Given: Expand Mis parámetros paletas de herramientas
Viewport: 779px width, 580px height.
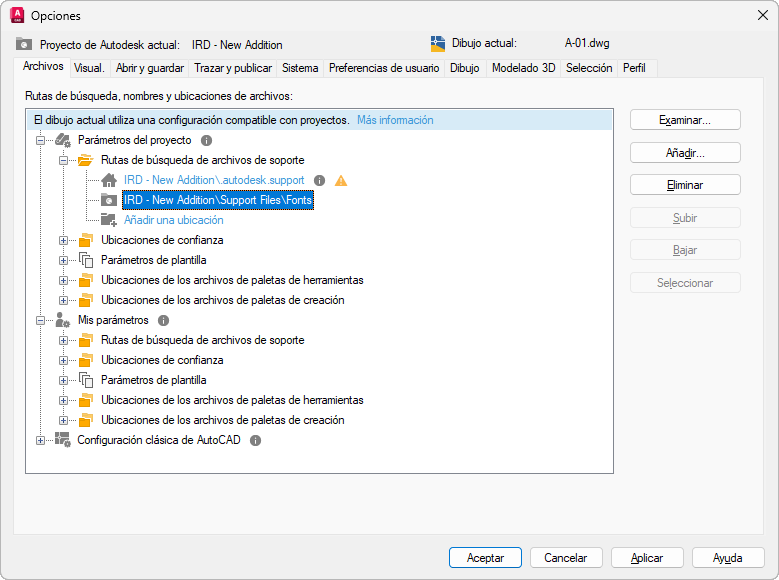Looking at the screenshot, I should click(63, 400).
